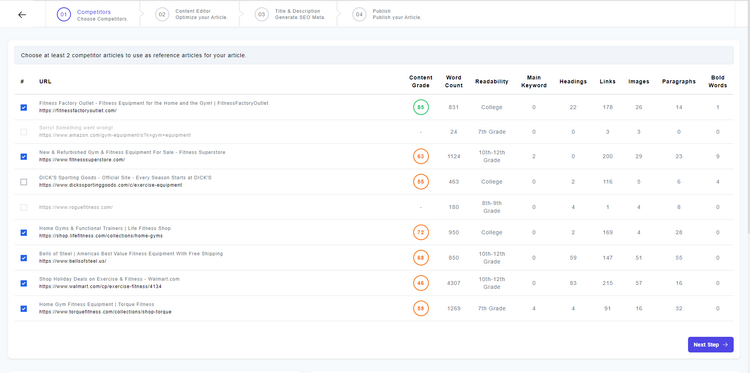Click the 63 content grade badge
Viewport: 750px width, 373px height.
[x=421, y=156]
